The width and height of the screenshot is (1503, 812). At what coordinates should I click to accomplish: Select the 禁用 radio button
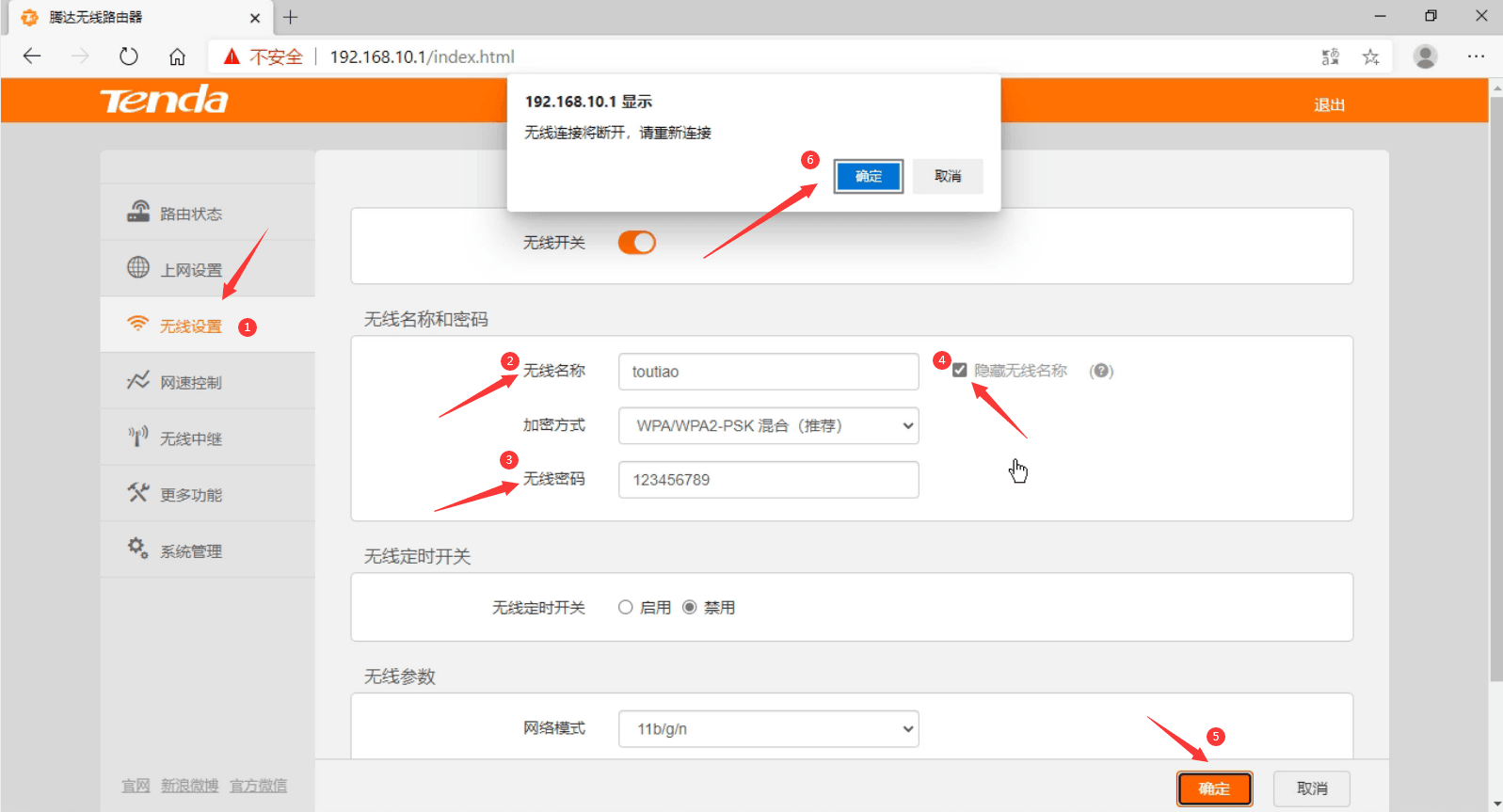click(x=690, y=608)
